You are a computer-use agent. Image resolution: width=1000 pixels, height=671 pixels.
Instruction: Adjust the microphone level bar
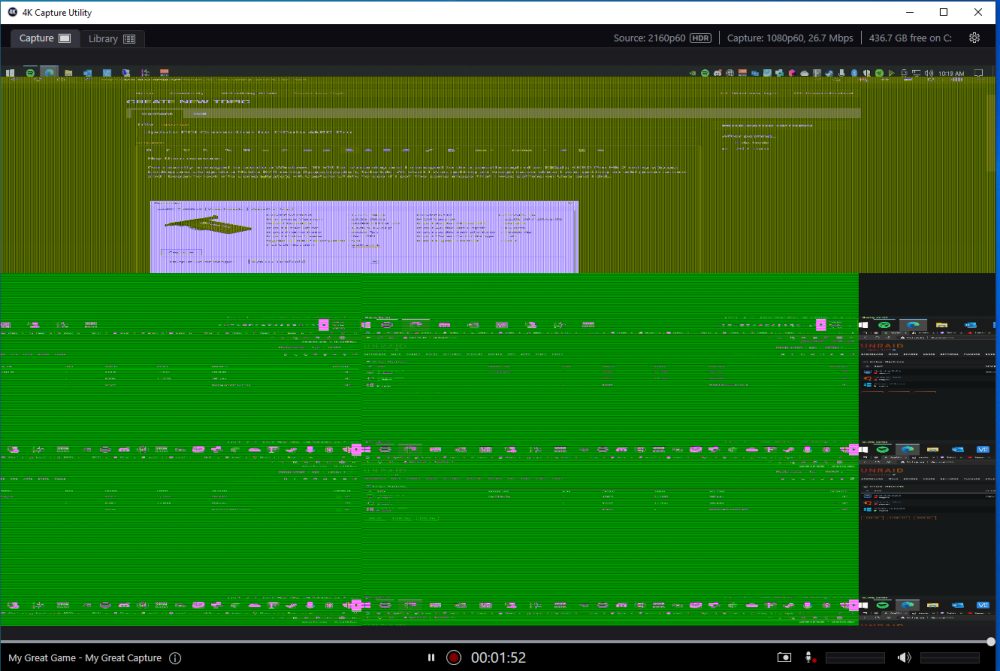pyautogui.click(x=855, y=658)
